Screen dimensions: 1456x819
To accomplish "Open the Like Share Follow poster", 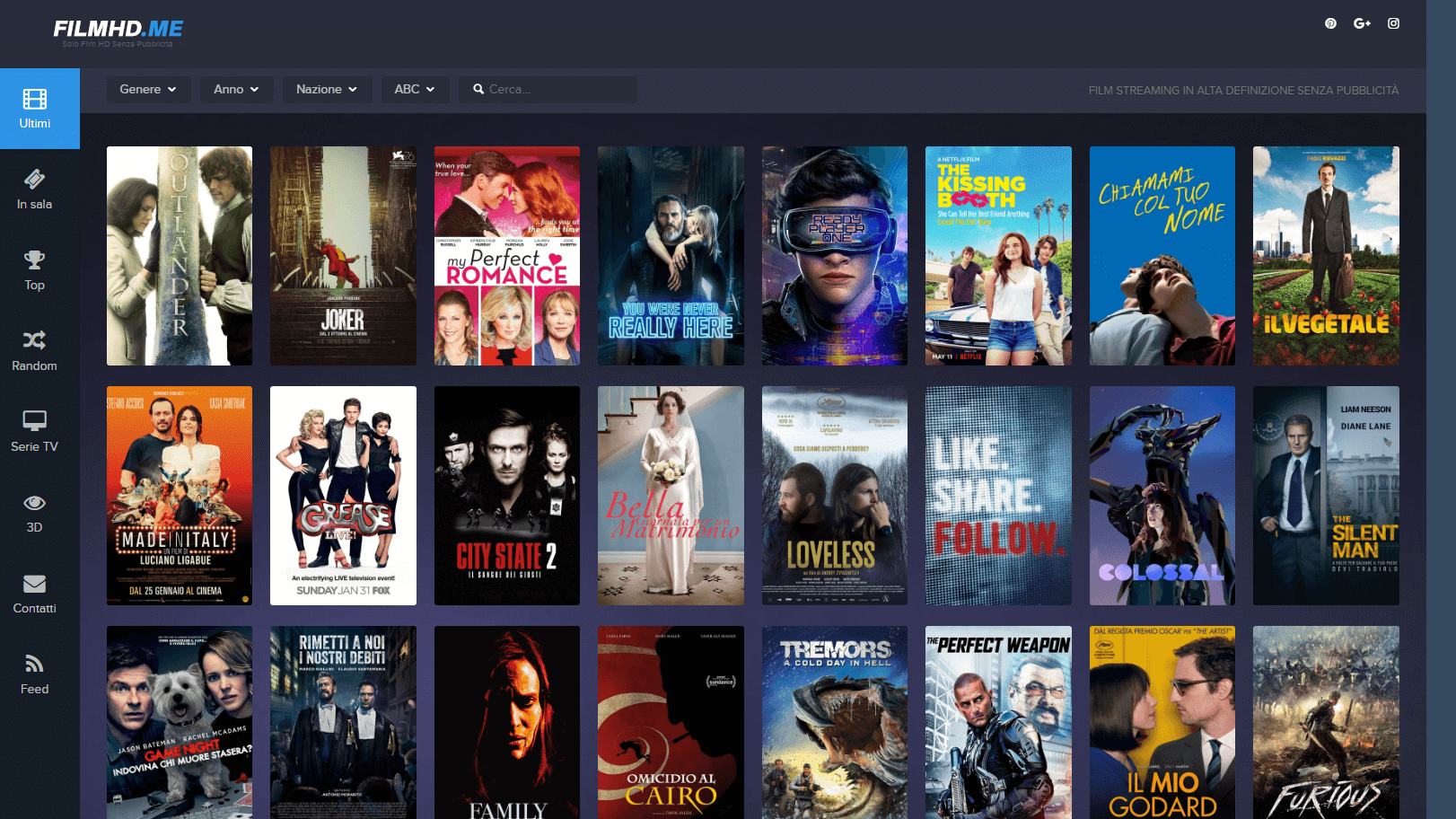I will [x=998, y=496].
